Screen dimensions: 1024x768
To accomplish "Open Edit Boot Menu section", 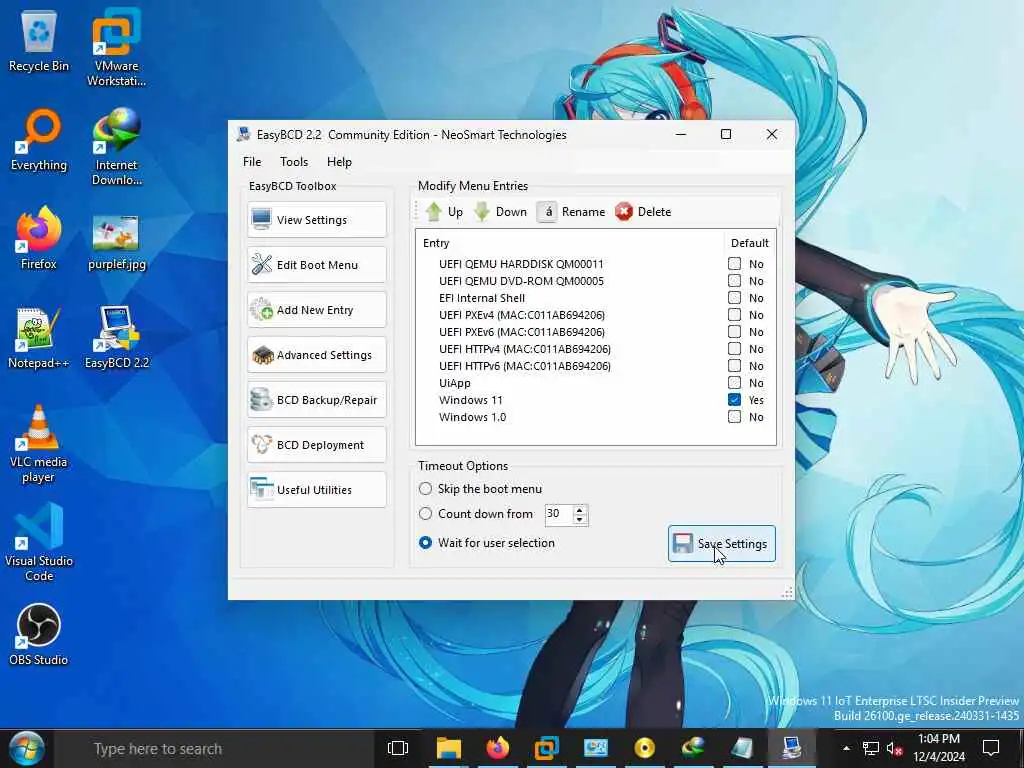I will point(317,264).
